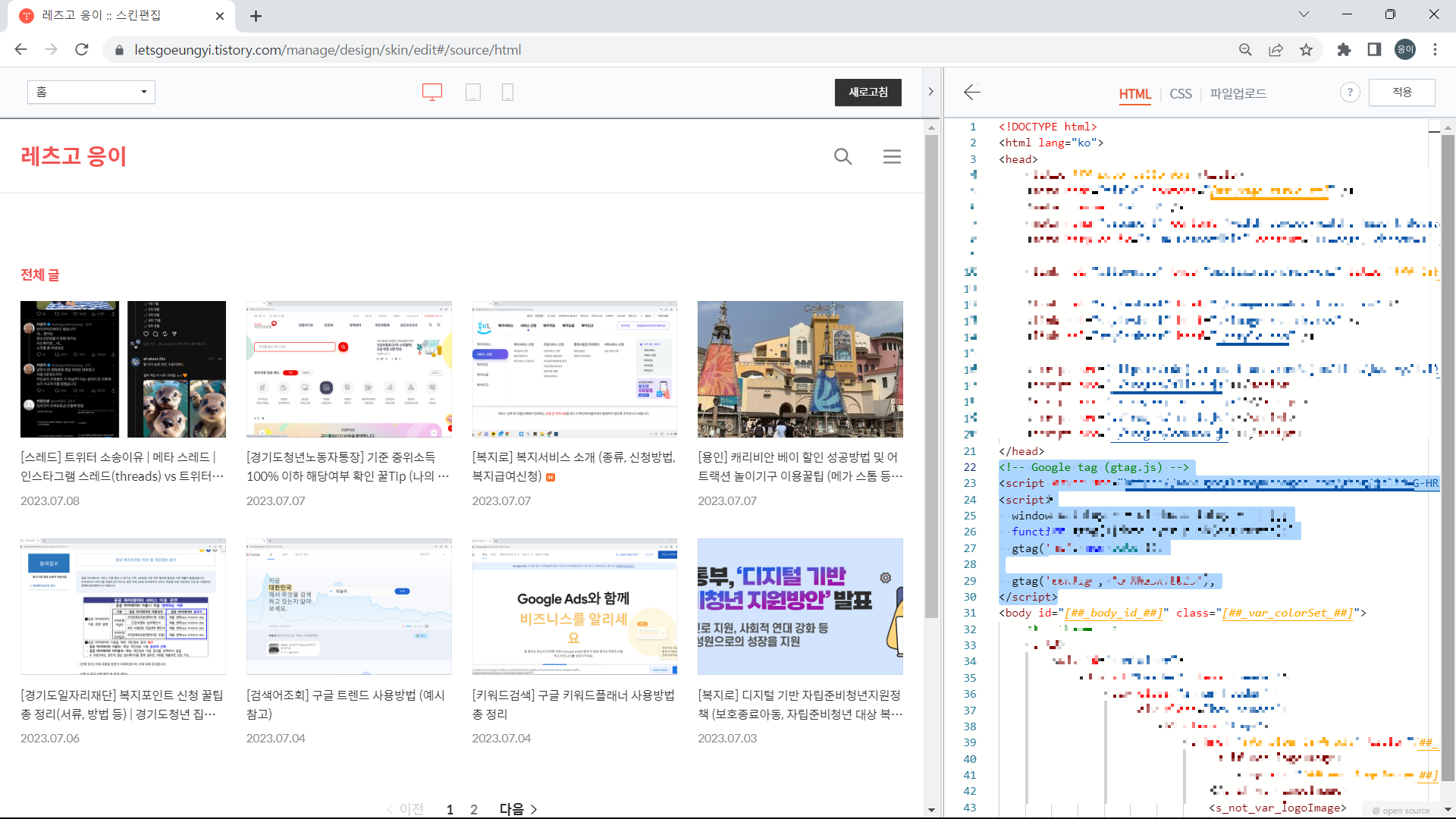Screen dimensions: 1456x819
Task: Open the help question mark icon
Action: (x=1351, y=92)
